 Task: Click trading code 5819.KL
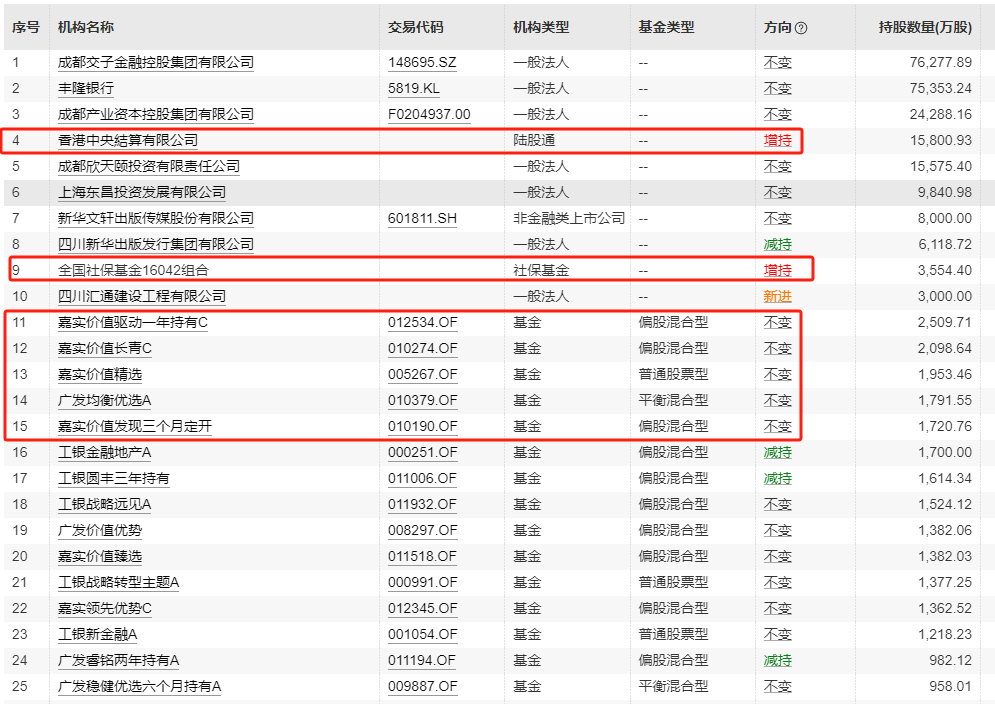(414, 88)
